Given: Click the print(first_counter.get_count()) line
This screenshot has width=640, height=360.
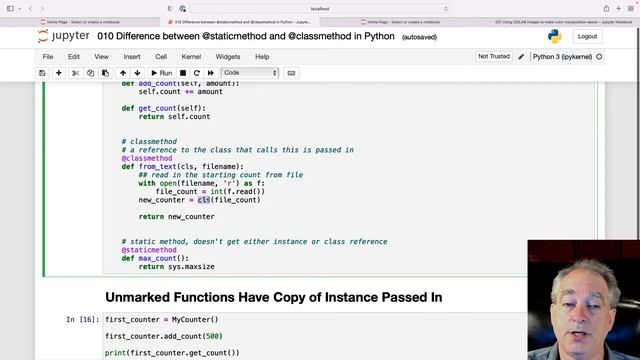Looking at the screenshot, I should pyautogui.click(x=172, y=353).
